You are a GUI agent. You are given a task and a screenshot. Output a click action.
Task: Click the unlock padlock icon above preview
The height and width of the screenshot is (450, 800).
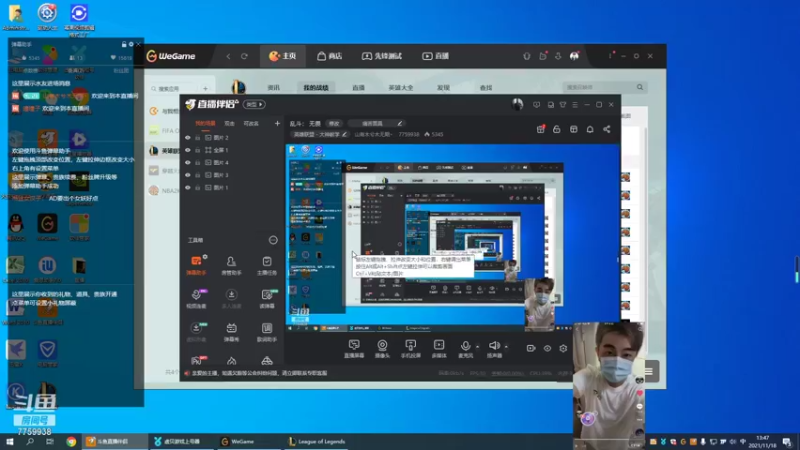(557, 129)
